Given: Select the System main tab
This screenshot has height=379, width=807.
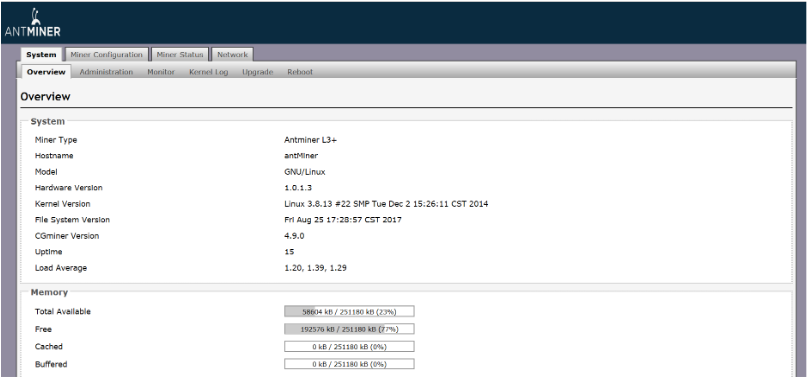Looking at the screenshot, I should point(41,55).
